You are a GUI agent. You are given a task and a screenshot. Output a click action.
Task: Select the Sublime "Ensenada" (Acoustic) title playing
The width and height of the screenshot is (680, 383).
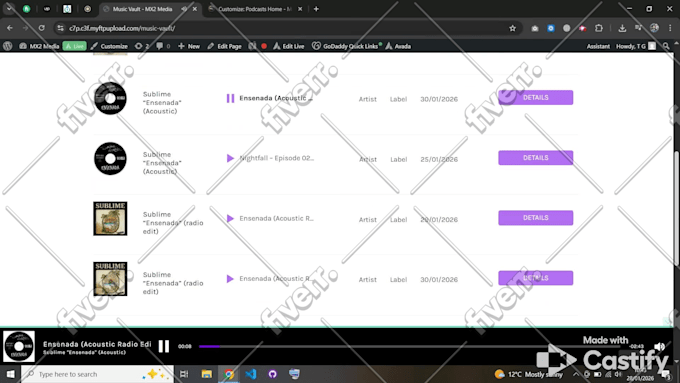coord(84,352)
